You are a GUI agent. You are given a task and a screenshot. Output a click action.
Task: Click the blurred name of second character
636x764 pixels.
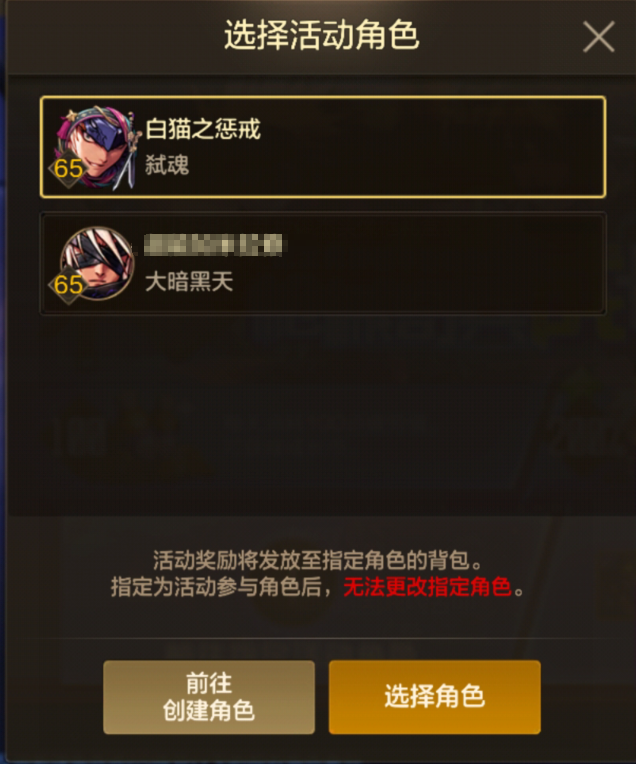click(x=213, y=245)
